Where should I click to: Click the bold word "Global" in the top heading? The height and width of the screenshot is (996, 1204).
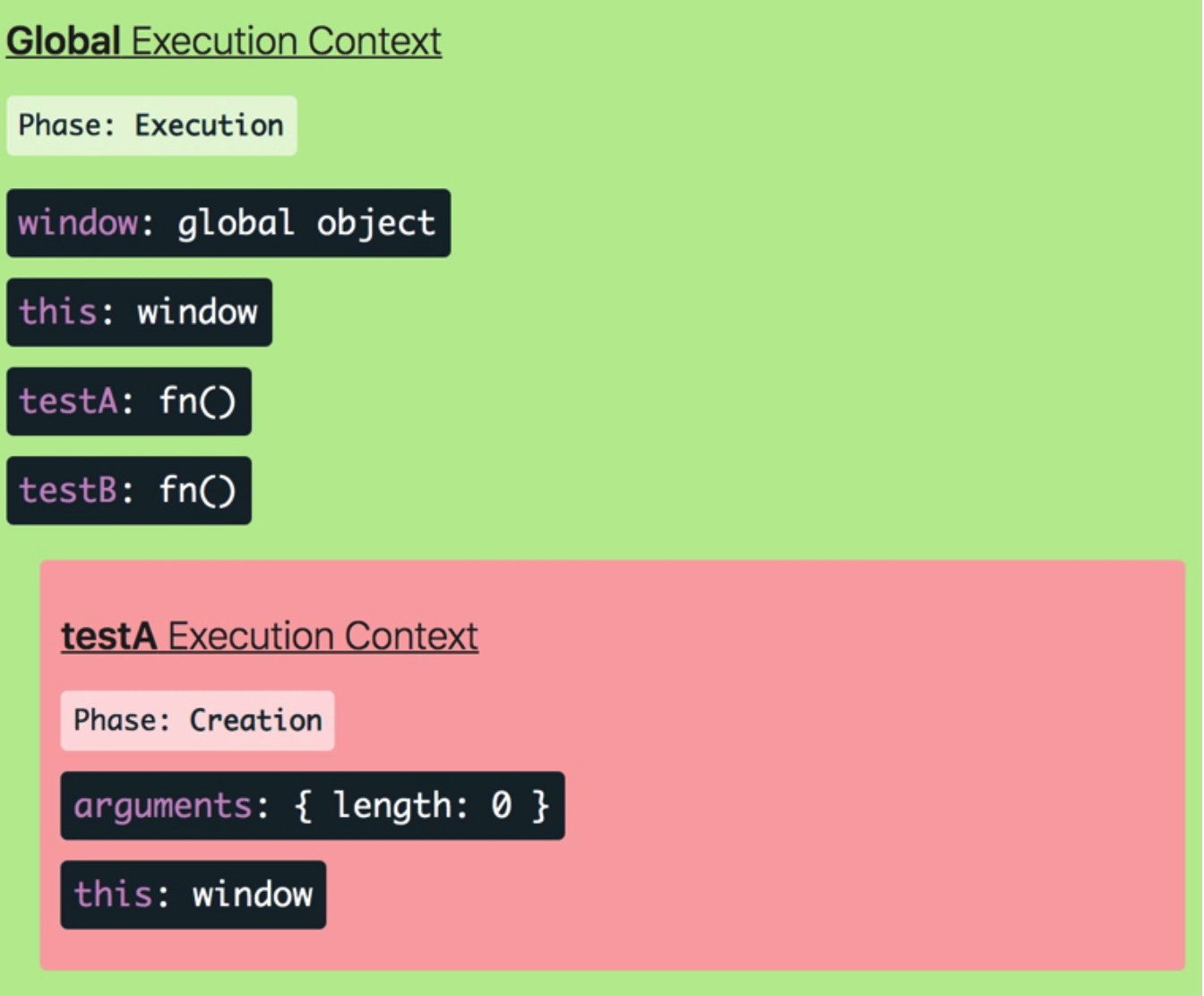point(64,41)
